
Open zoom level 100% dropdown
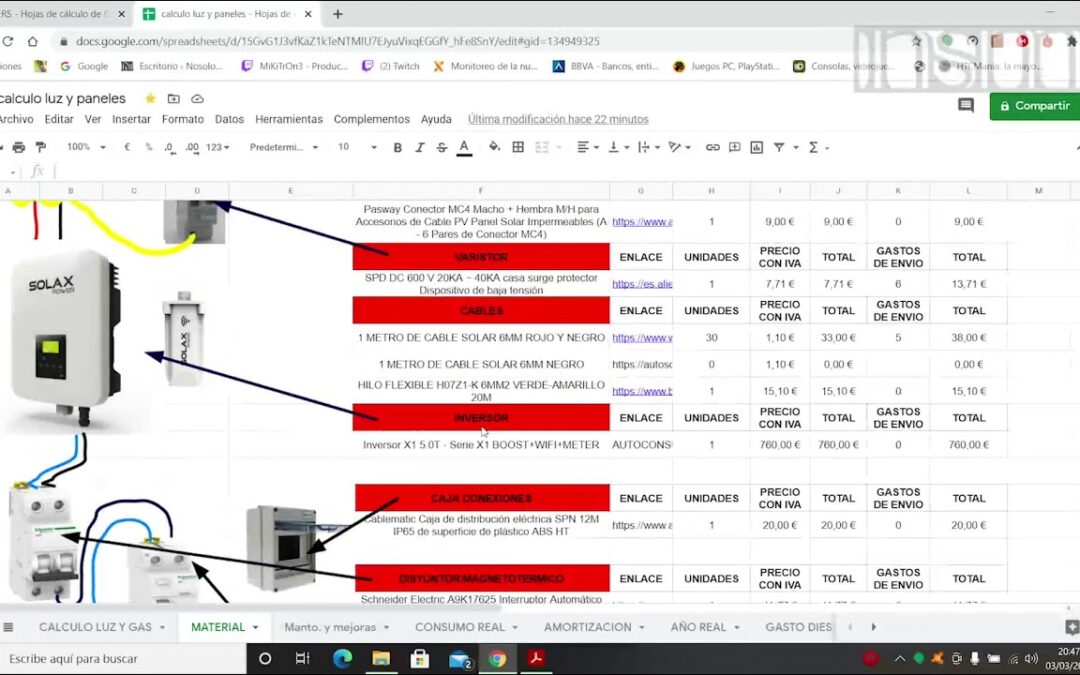point(86,147)
